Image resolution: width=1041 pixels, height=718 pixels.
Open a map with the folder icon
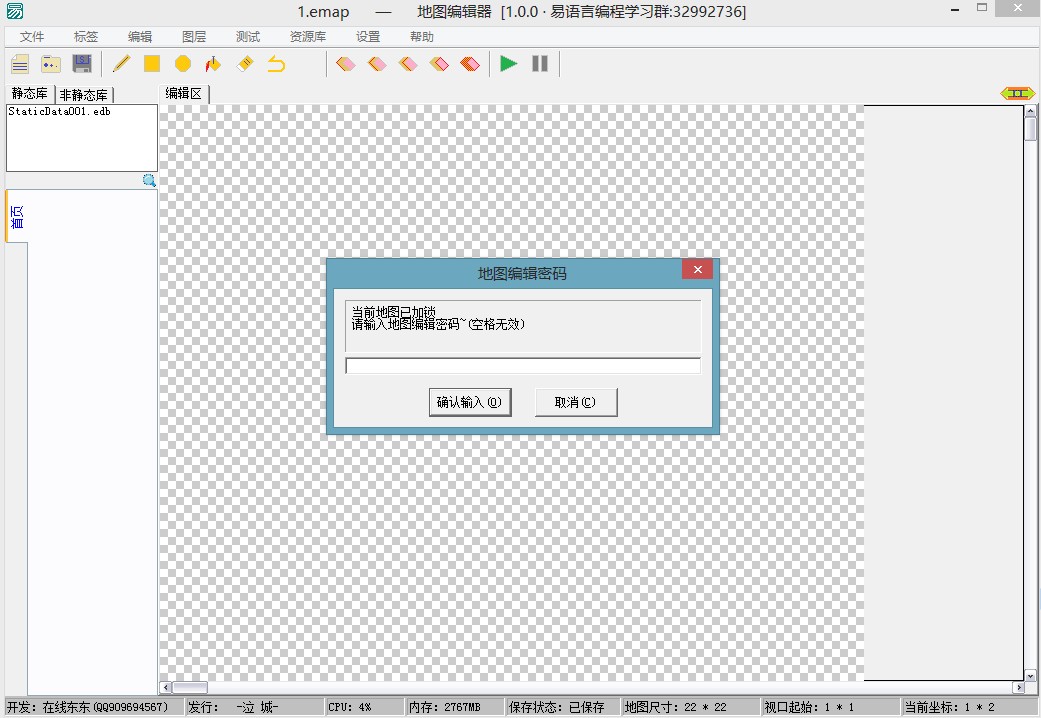pos(51,64)
